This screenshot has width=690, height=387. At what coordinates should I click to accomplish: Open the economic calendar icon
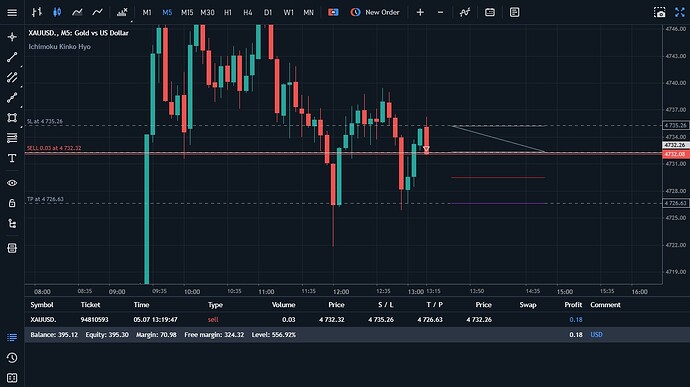pyautogui.click(x=490, y=12)
